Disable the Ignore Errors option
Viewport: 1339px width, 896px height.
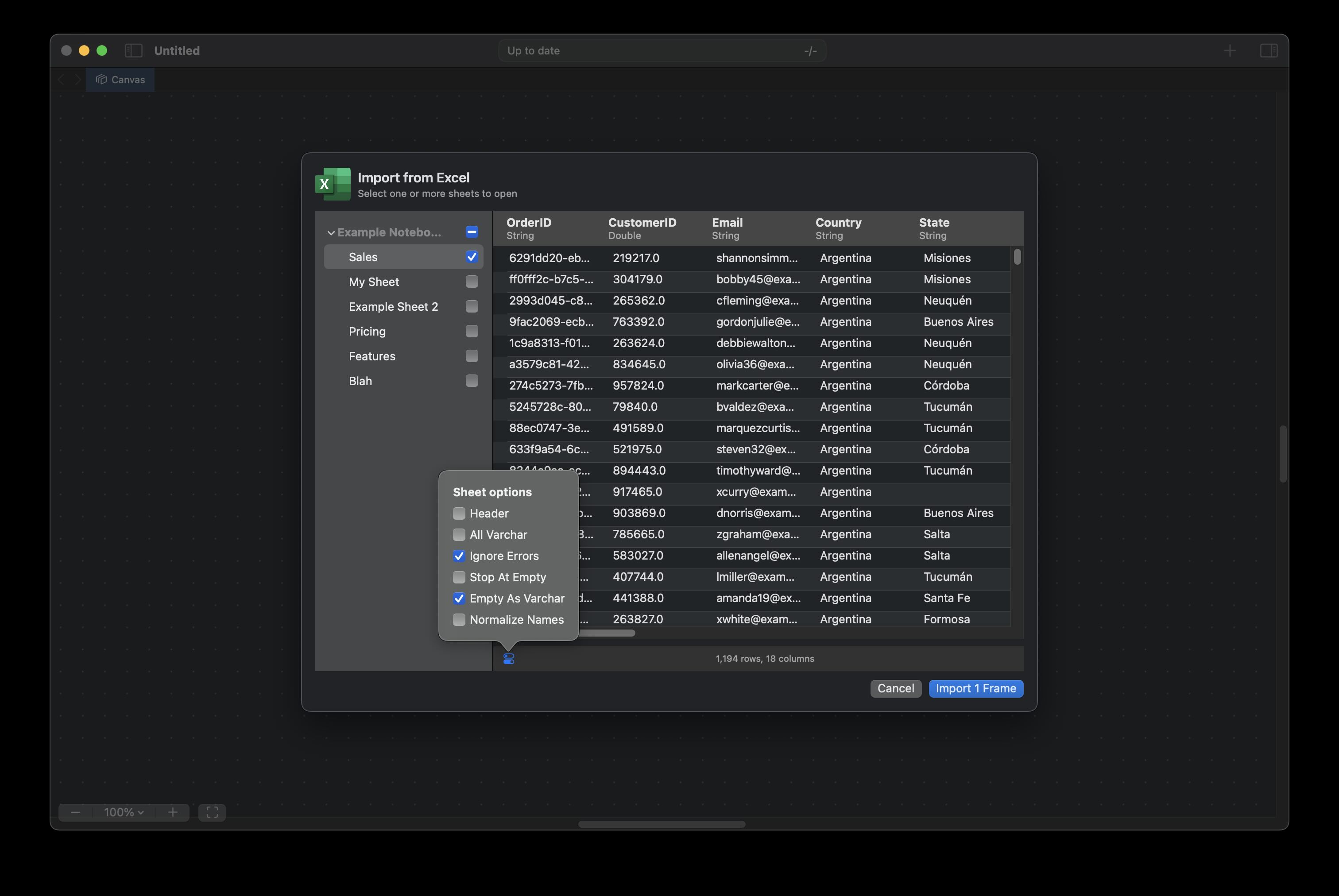tap(459, 556)
